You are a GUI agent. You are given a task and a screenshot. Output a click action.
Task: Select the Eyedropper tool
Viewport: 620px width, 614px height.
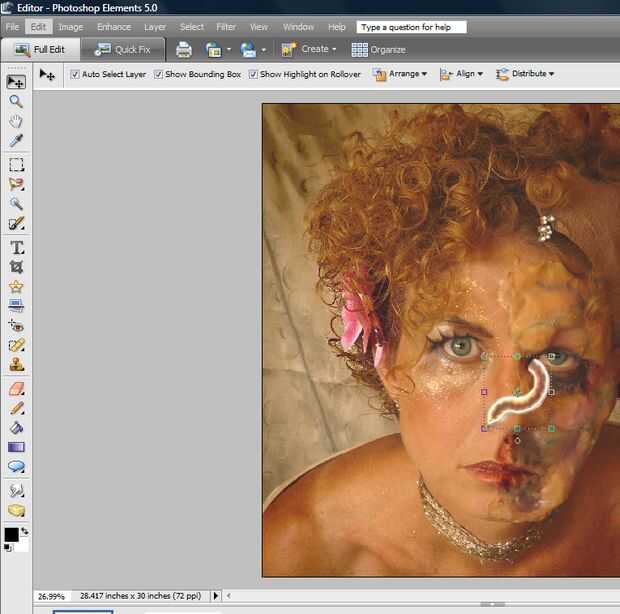coord(16,140)
